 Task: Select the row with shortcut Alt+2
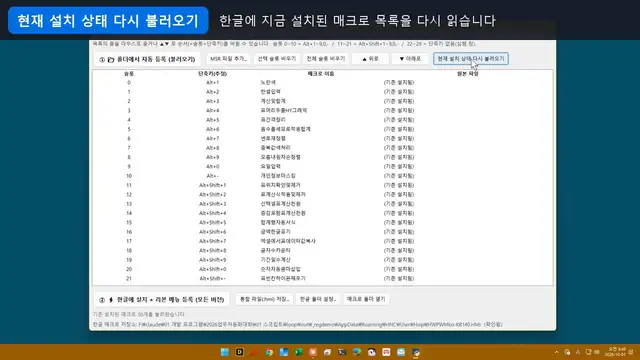coord(322,92)
